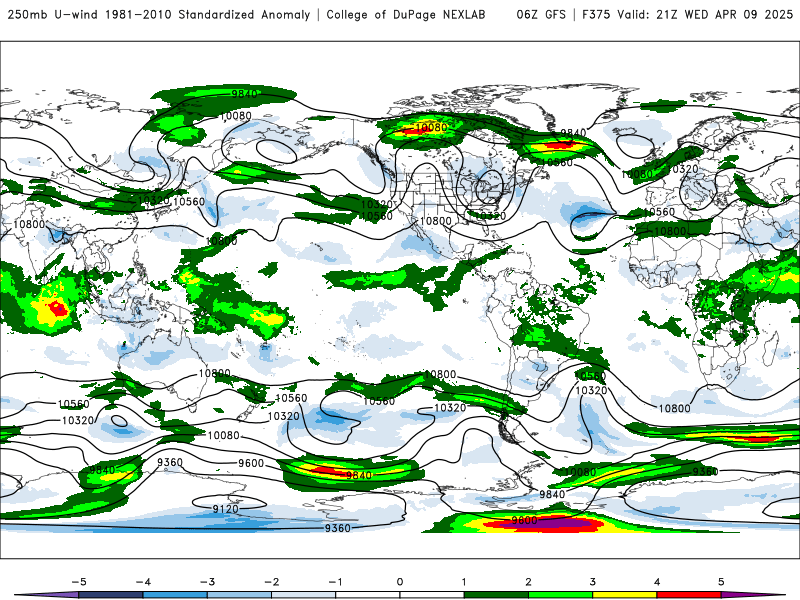Image resolution: width=800 pixels, height=600 pixels.
Task: Click the title text '250mb U-wind'
Action: [53, 15]
